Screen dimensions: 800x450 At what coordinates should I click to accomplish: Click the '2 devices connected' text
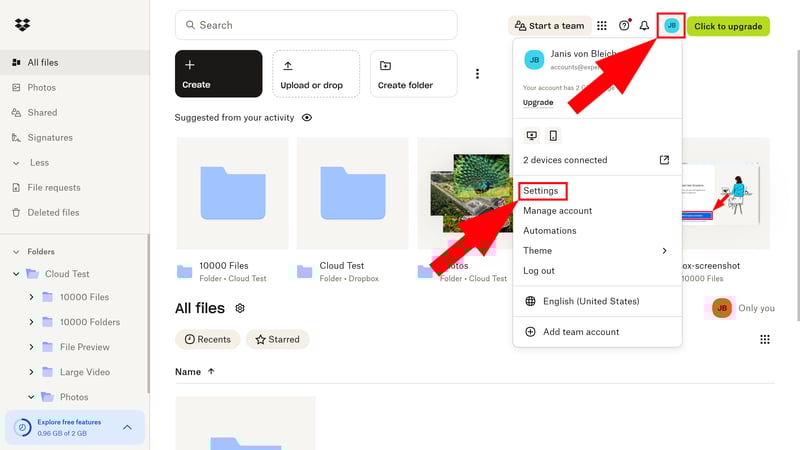[565, 160]
